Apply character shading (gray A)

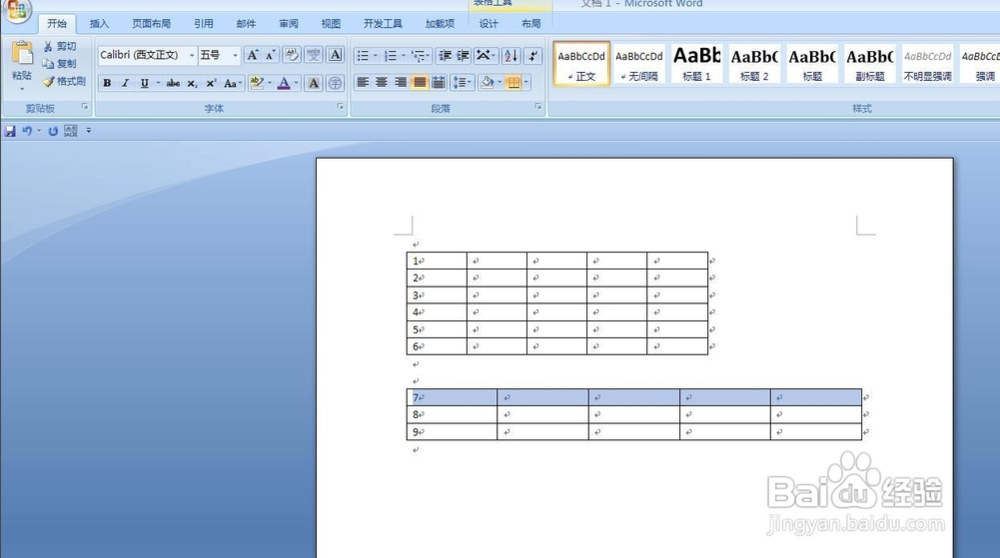point(313,84)
